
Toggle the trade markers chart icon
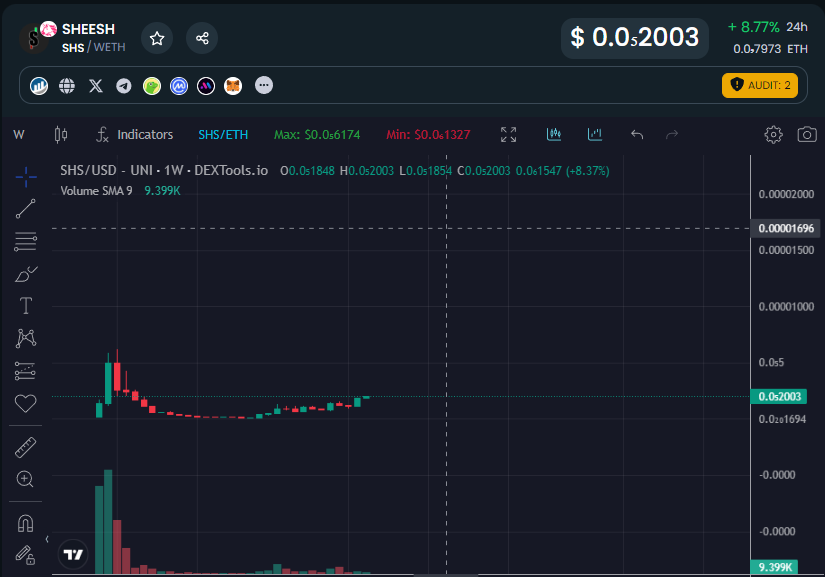[554, 135]
